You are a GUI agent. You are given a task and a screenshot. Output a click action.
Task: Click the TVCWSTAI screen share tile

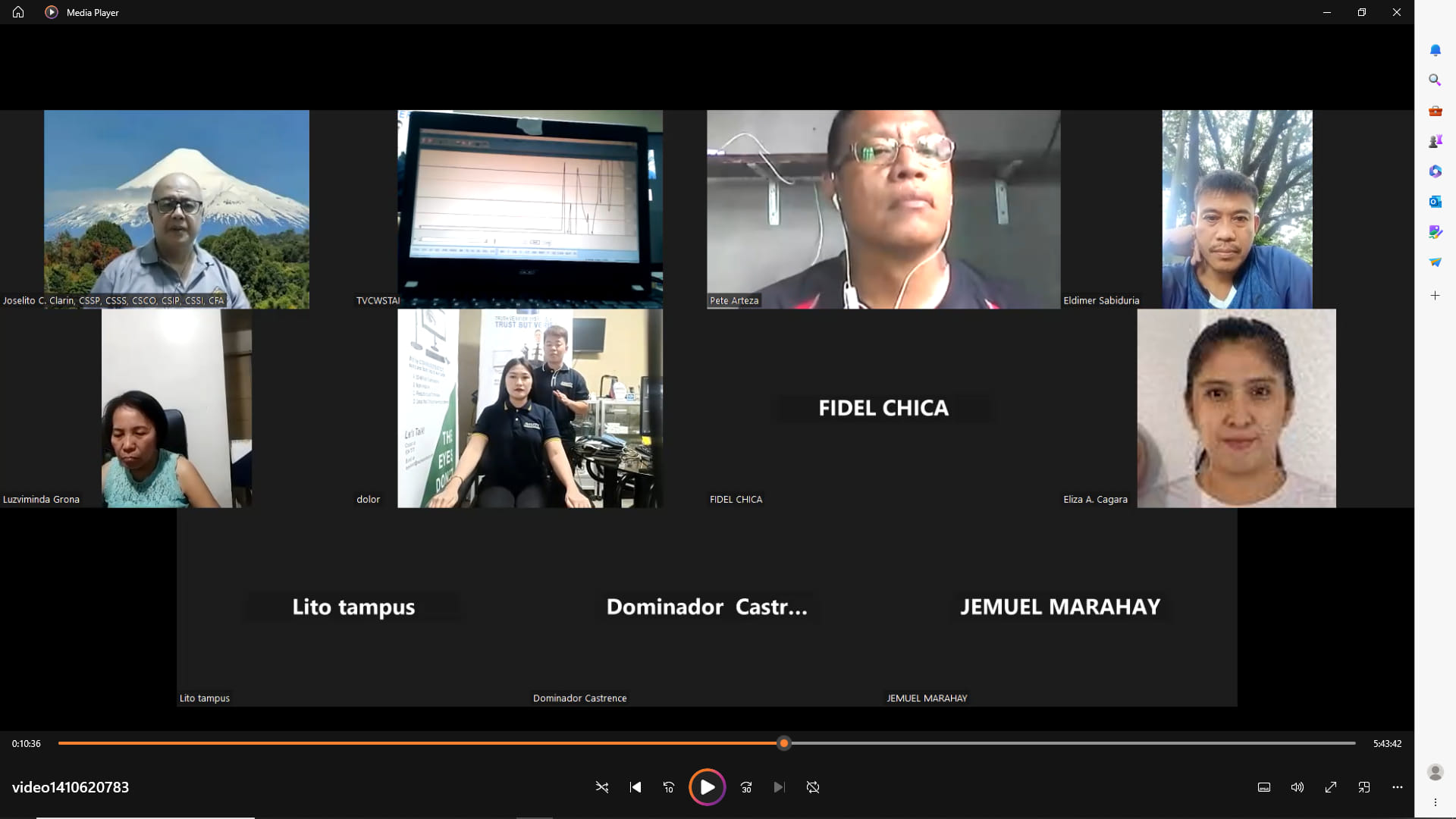click(x=530, y=209)
